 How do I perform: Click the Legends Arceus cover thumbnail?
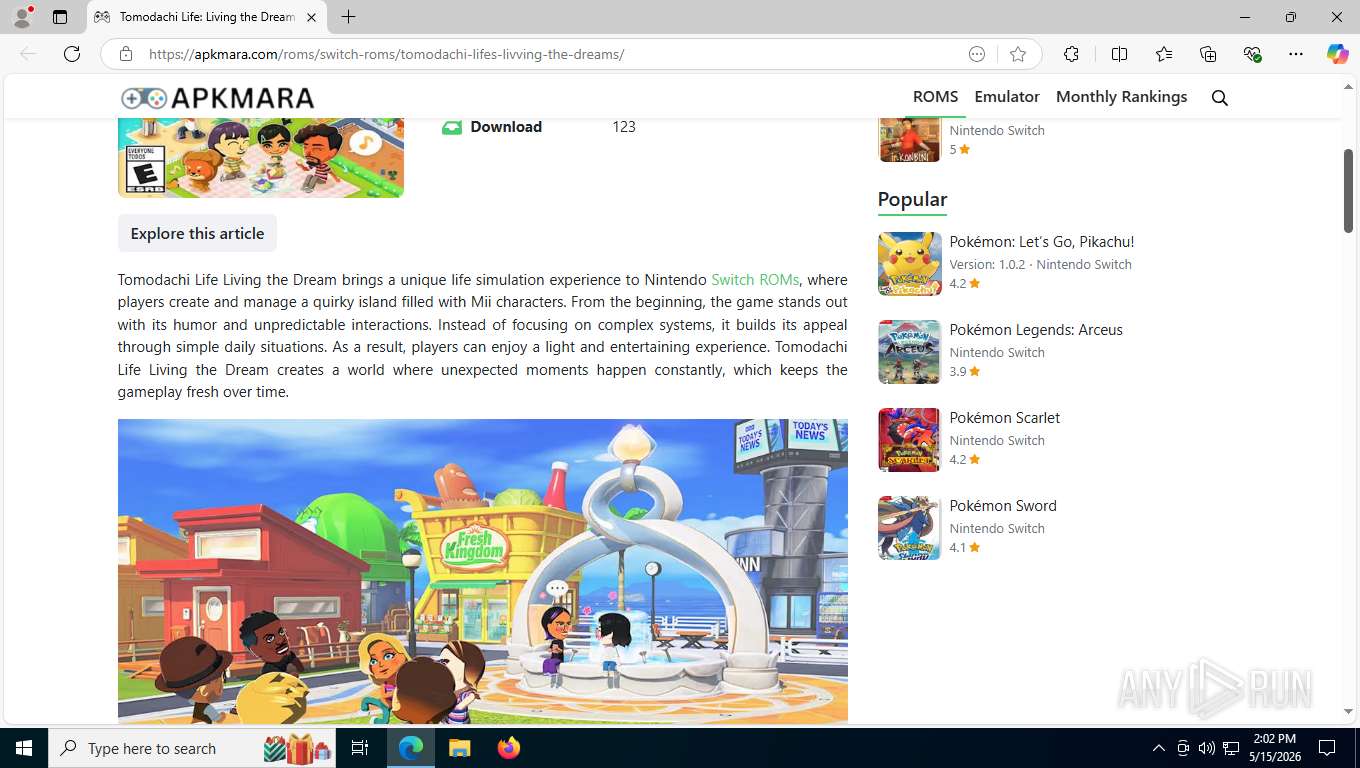[910, 352]
